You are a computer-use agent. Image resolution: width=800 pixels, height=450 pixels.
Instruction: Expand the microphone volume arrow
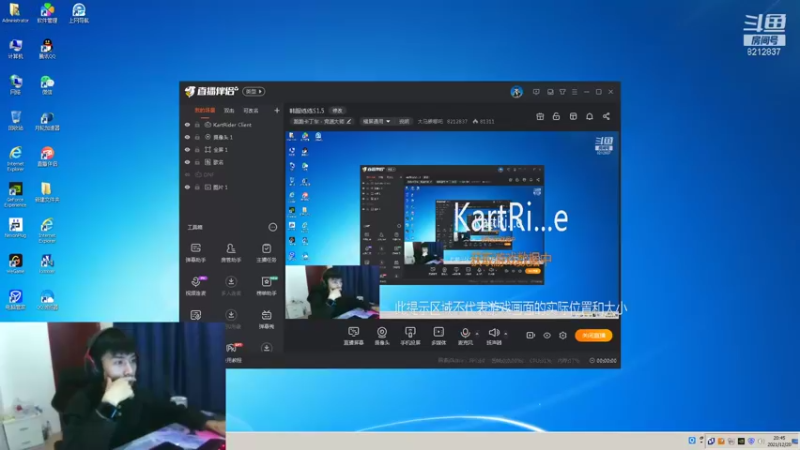(477, 334)
